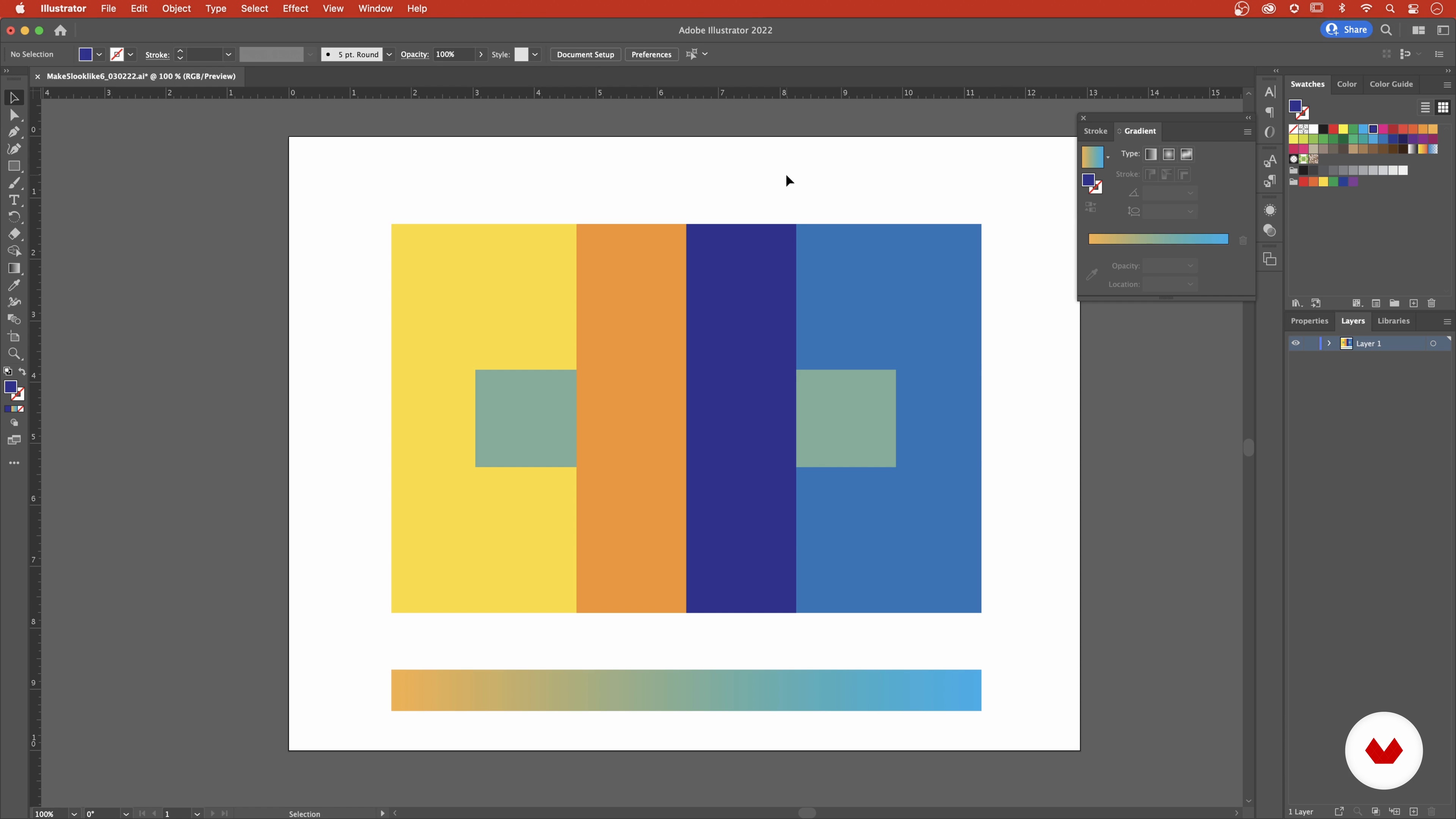Click Swap Fill and Stroke arrows

(22, 371)
